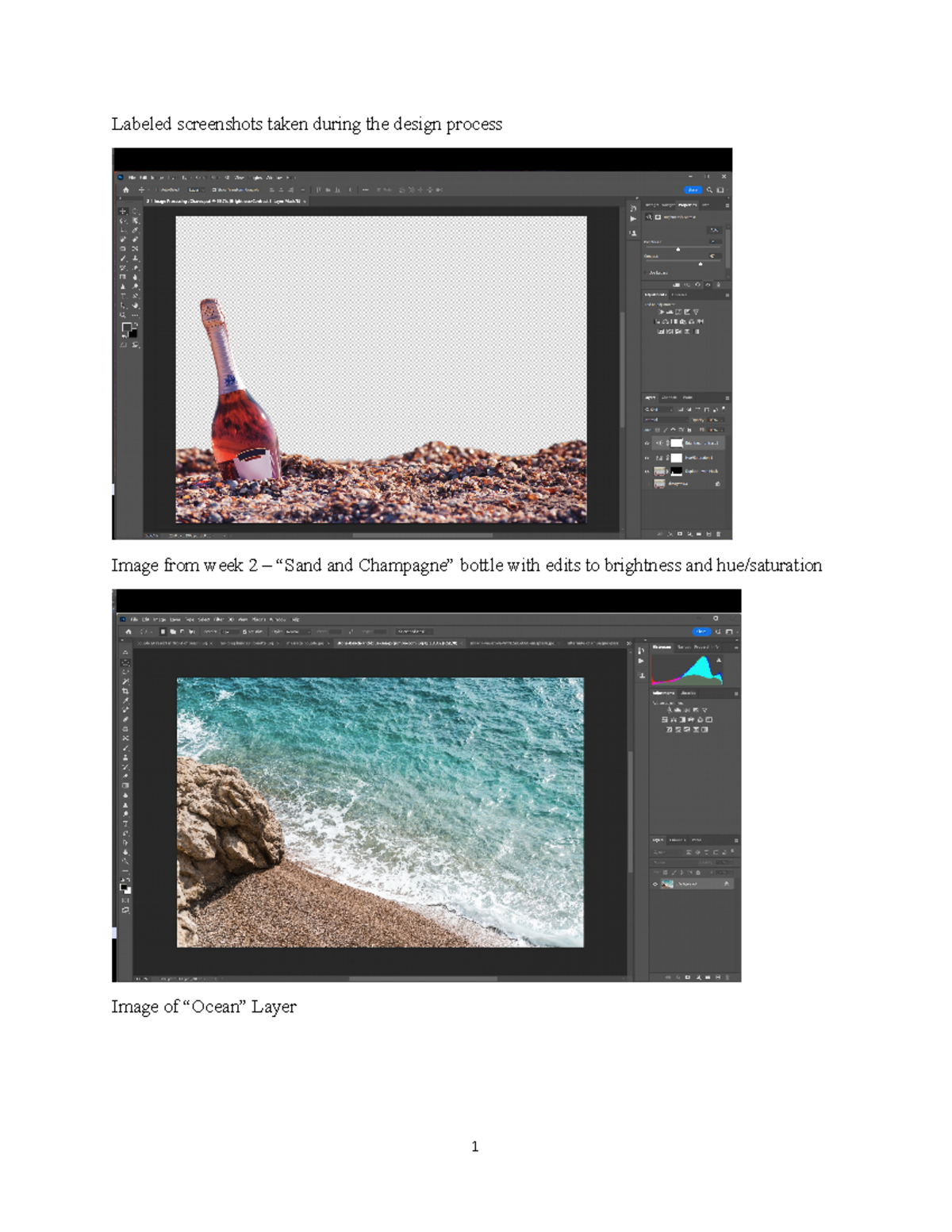Viewport: 952px width, 1232px height.
Task: Show the Background layer in the Ocean document
Action: 655,884
